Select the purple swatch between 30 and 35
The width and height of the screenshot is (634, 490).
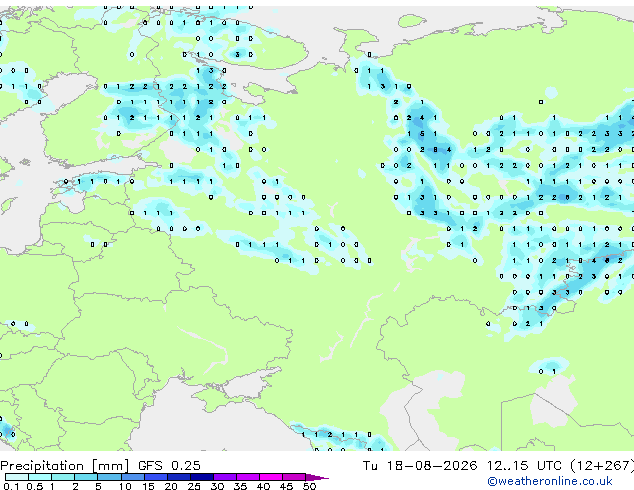coord(225,477)
